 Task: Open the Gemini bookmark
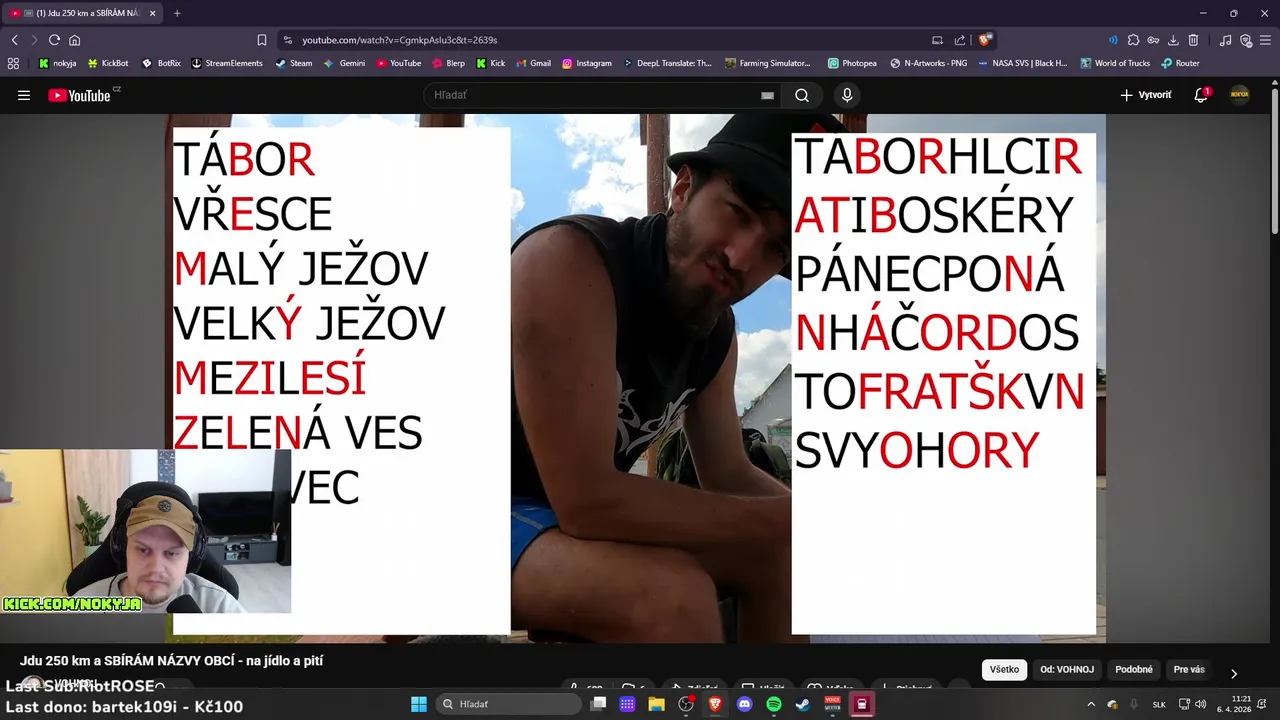click(344, 63)
